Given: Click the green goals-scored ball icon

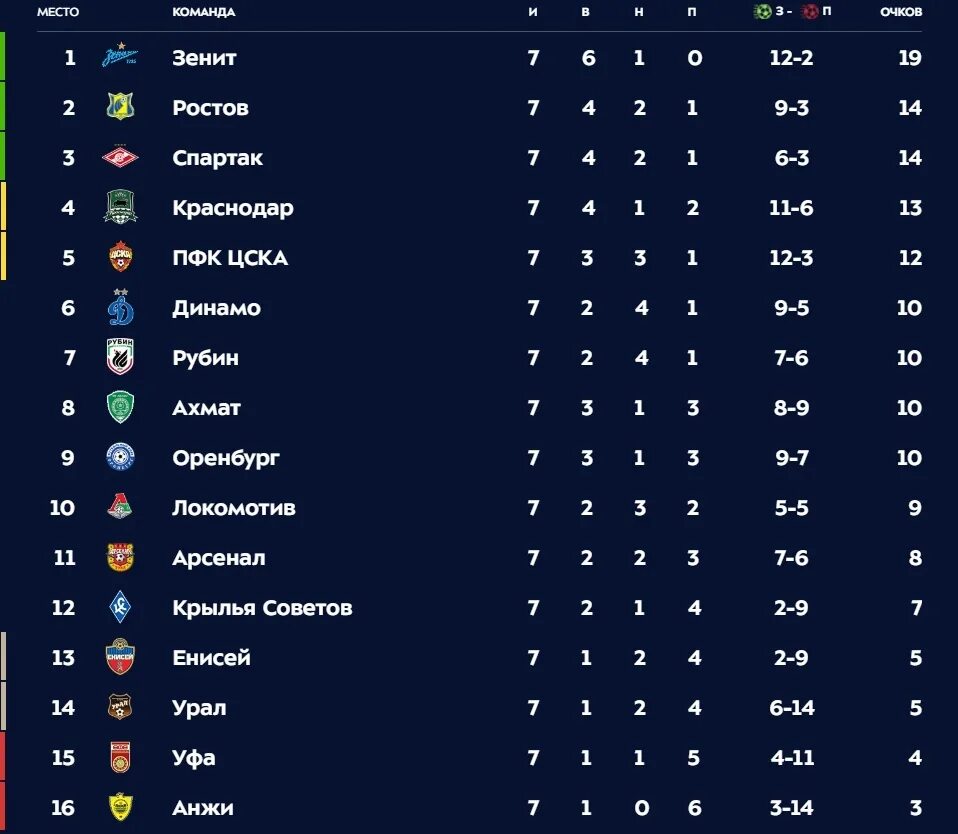Looking at the screenshot, I should tap(764, 12).
